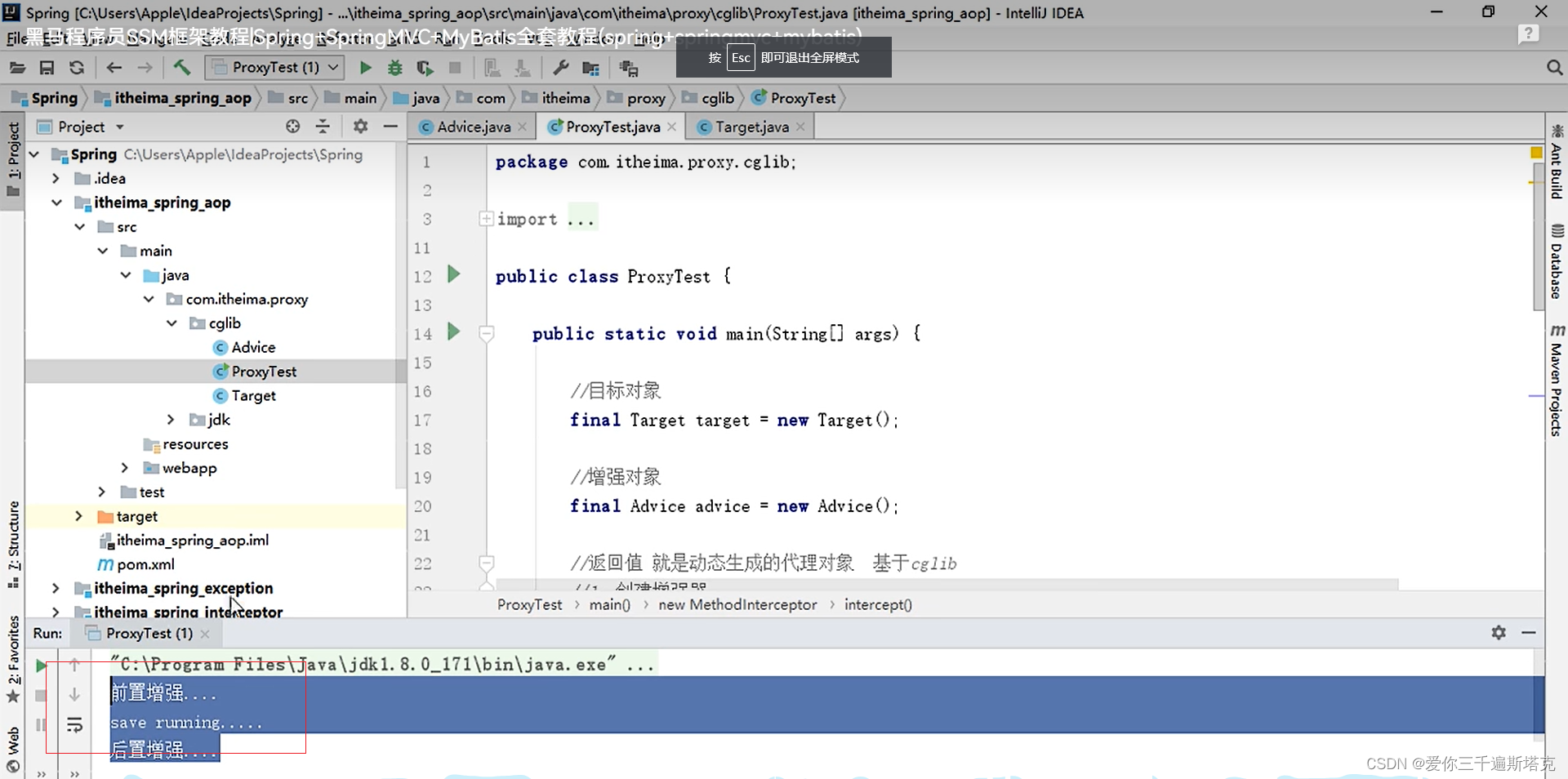1568x779 pixels.
Task: Select the resources folder
Action: click(x=186, y=444)
